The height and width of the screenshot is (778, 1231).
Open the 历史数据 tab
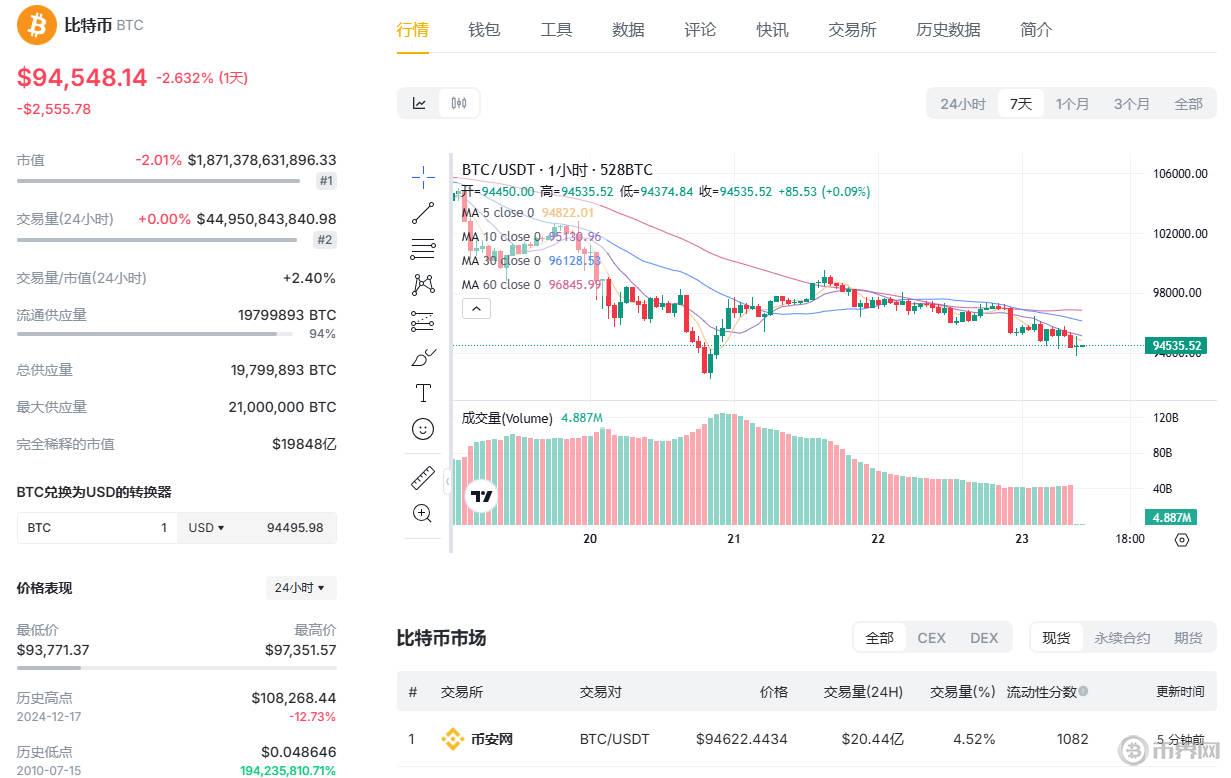(948, 30)
